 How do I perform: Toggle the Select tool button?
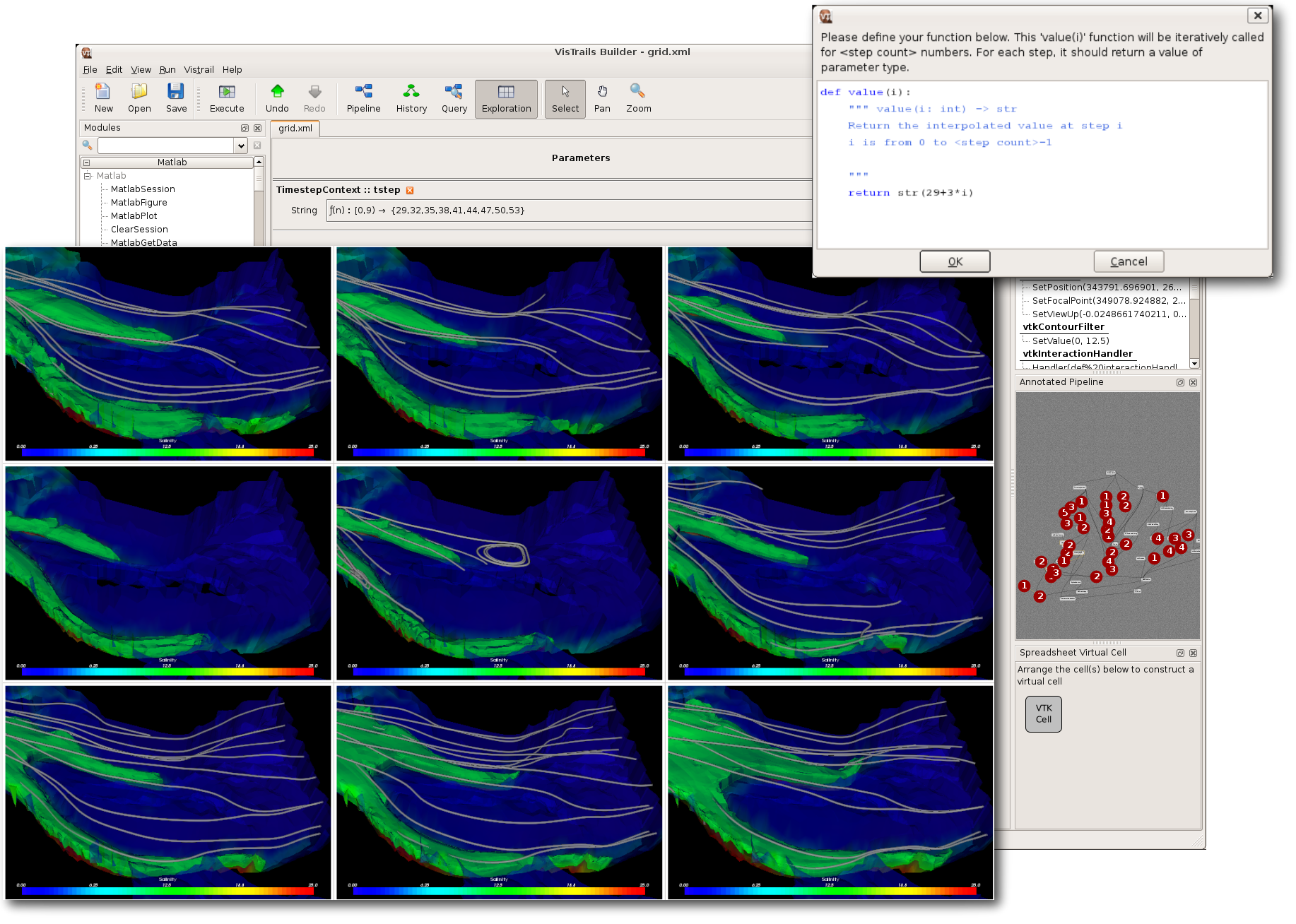tap(565, 99)
